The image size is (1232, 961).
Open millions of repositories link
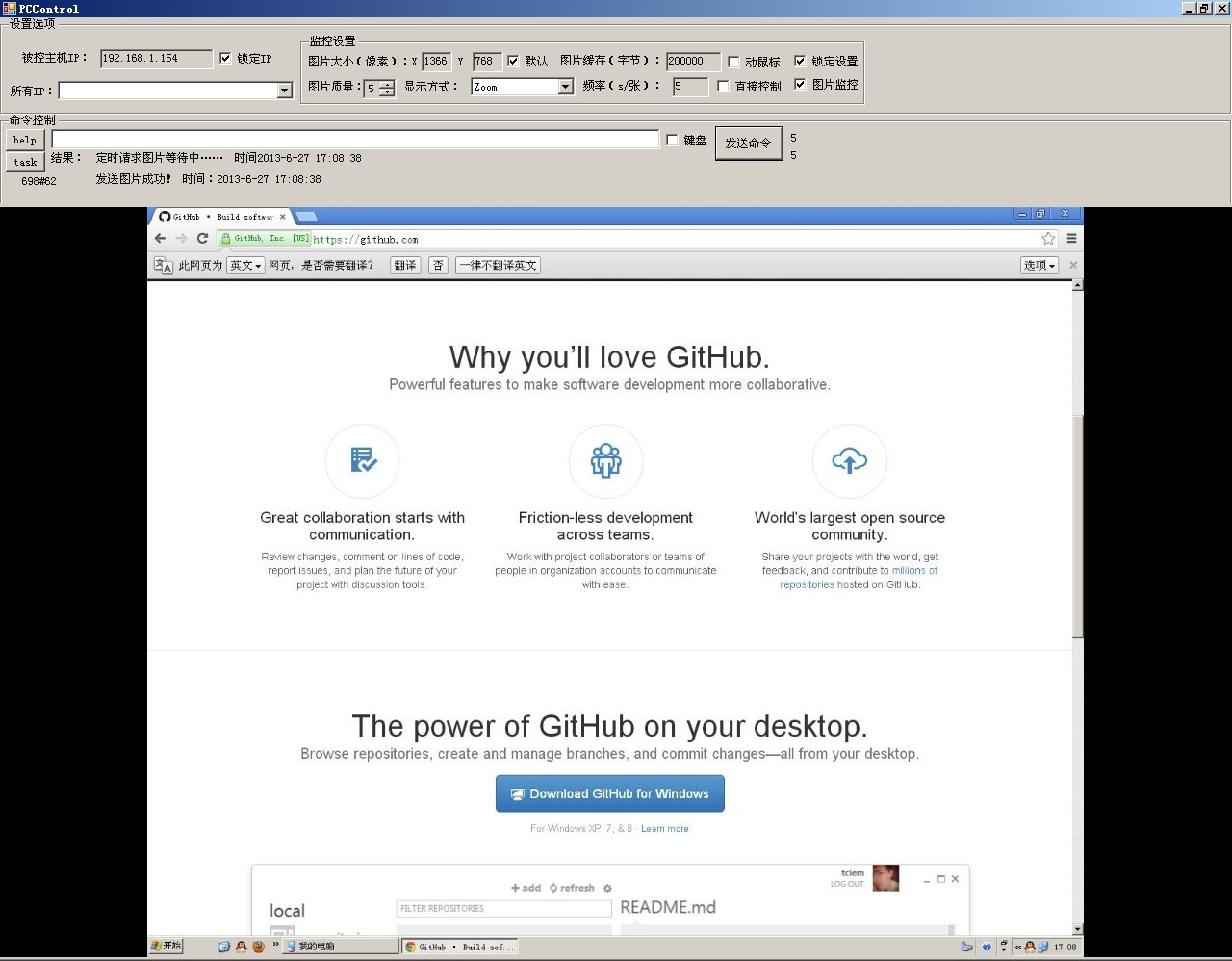pos(859,577)
